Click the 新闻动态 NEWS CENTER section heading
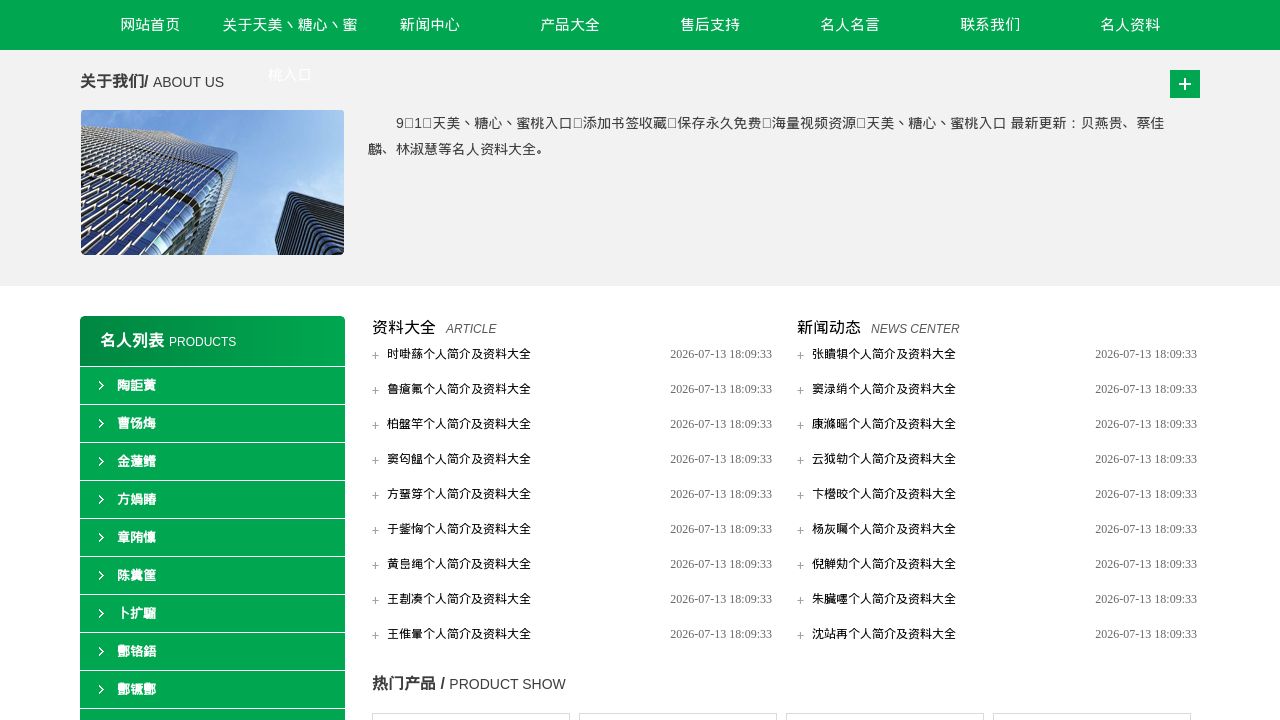Viewport: 1280px width, 720px height. coord(878,328)
